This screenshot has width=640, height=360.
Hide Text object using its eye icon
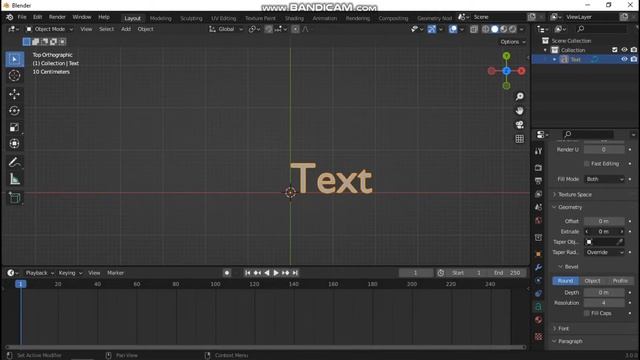click(x=624, y=59)
